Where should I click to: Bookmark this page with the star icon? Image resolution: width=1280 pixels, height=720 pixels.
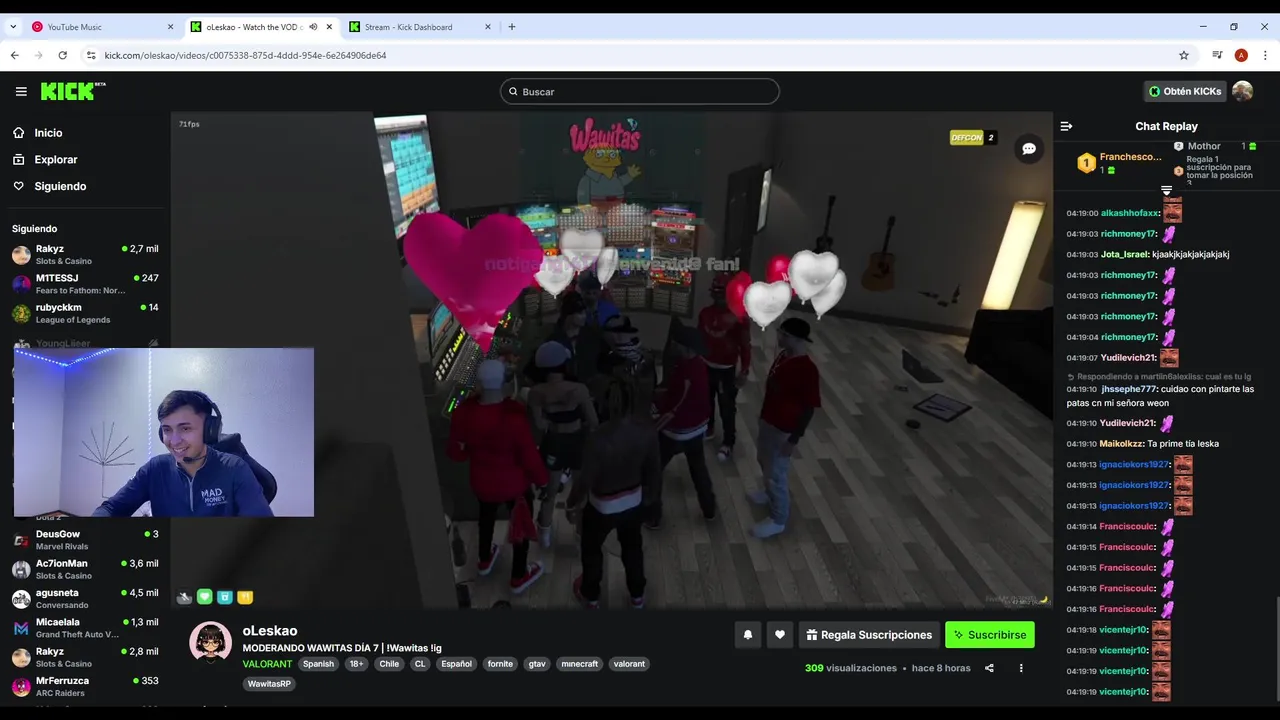[1184, 55]
